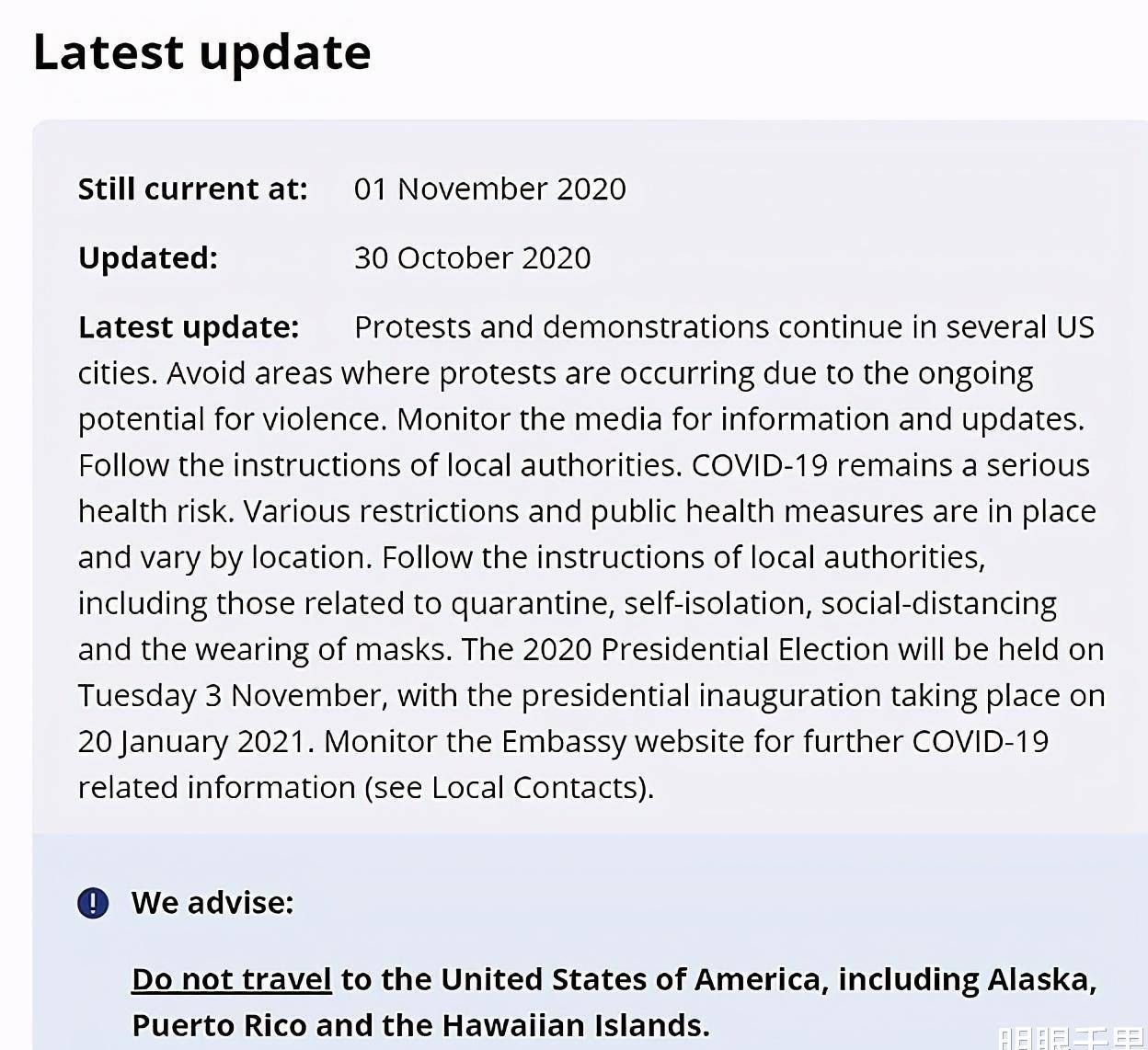The image size is (1148, 1050).
Task: Select the 'Still current at:' label
Action: [x=193, y=188]
